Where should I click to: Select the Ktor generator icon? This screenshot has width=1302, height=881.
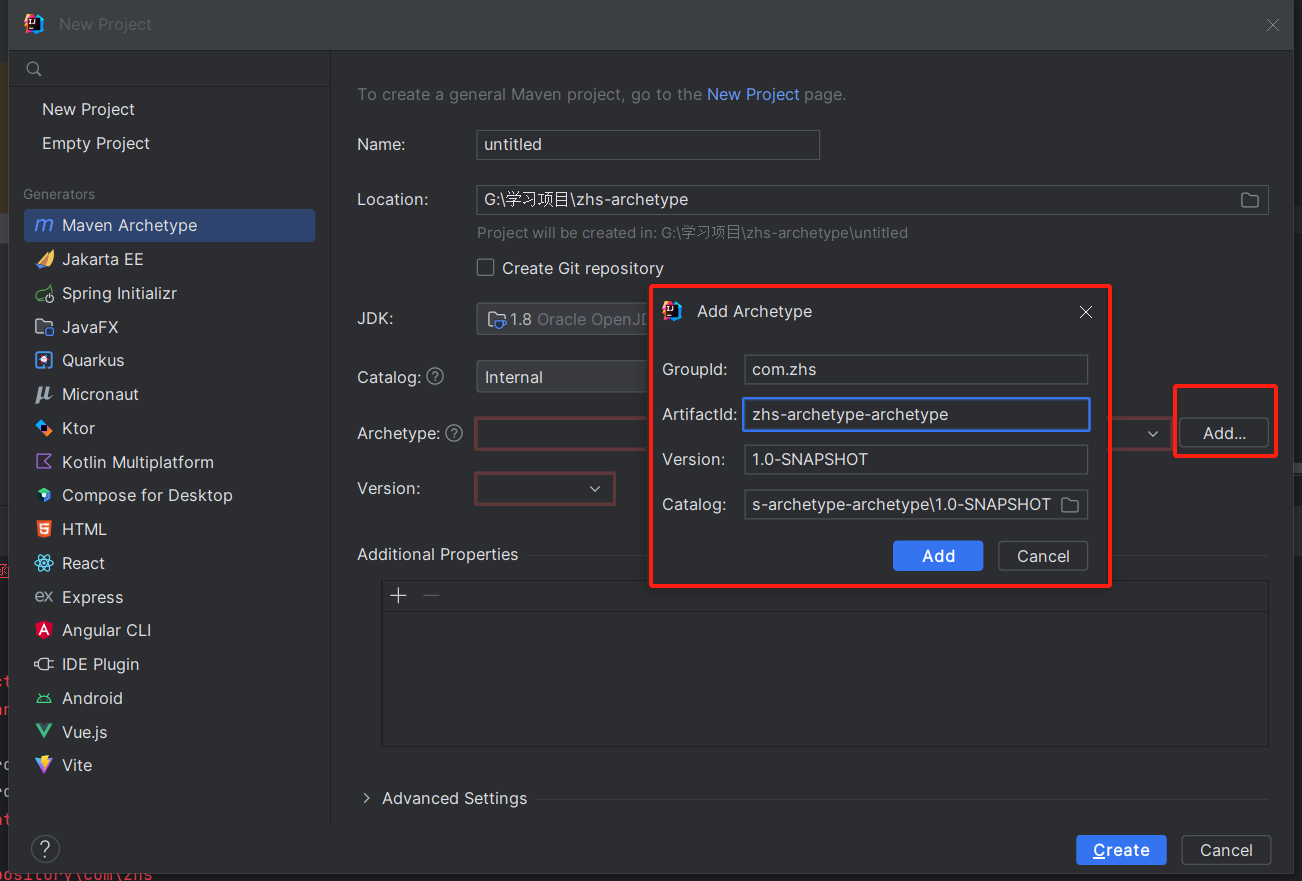(x=44, y=429)
